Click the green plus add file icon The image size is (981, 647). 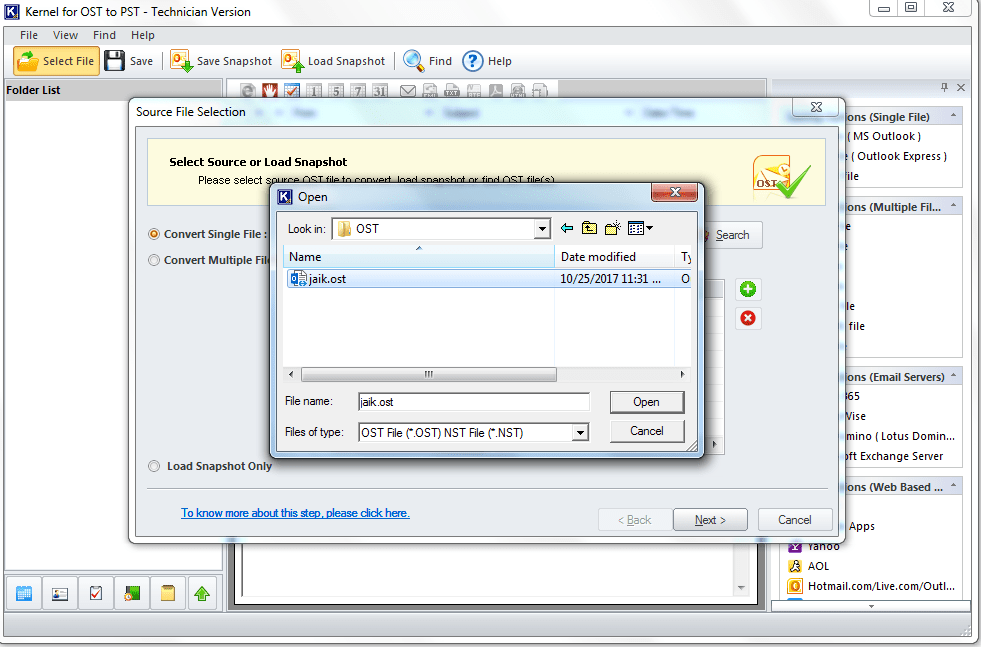coord(748,289)
